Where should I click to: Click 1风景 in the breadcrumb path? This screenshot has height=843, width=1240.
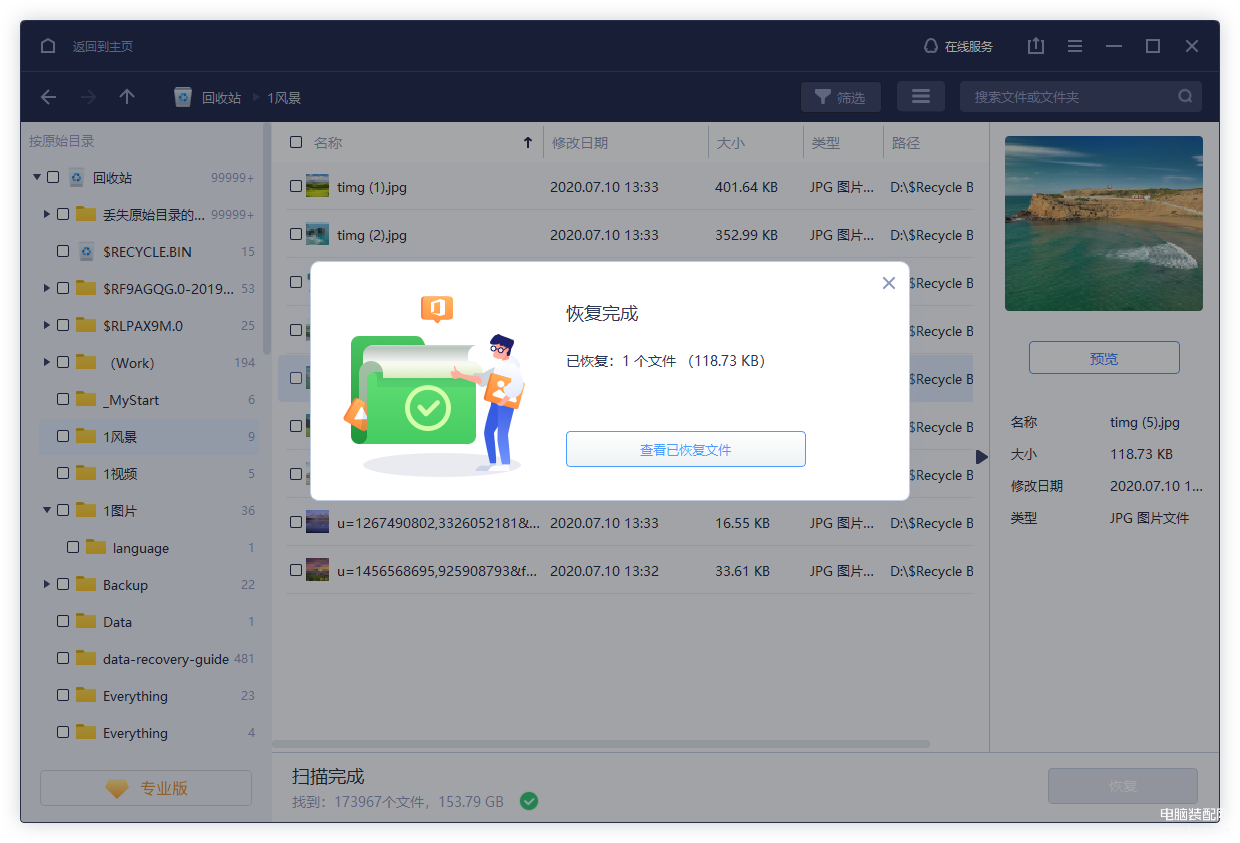(x=284, y=97)
